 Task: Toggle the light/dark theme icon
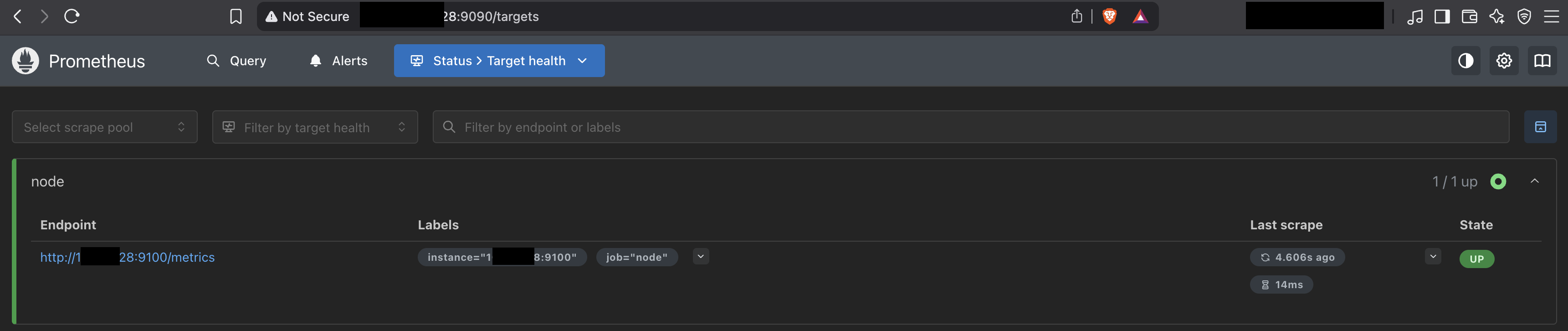pos(1465,60)
